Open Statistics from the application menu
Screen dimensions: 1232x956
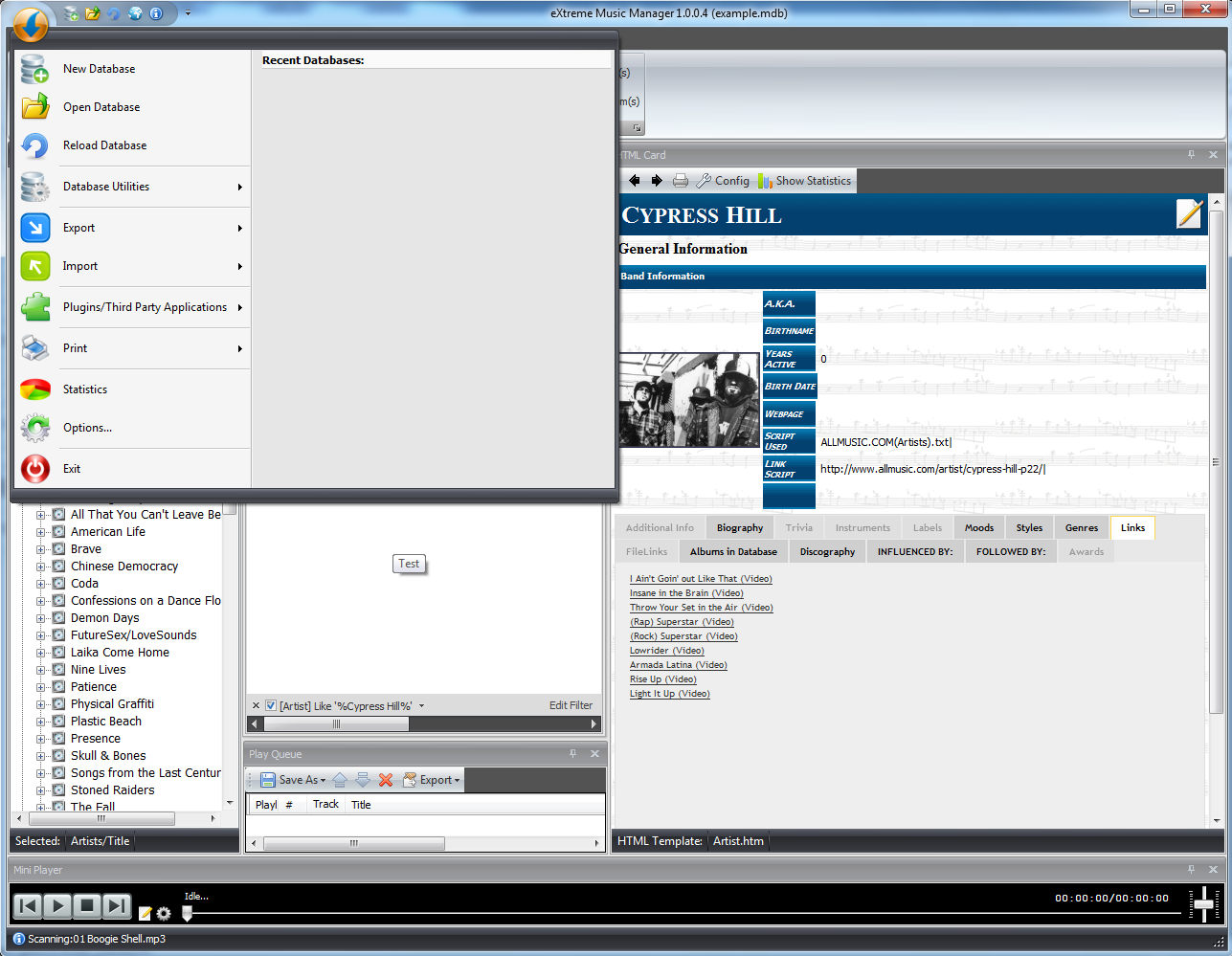[x=134, y=389]
